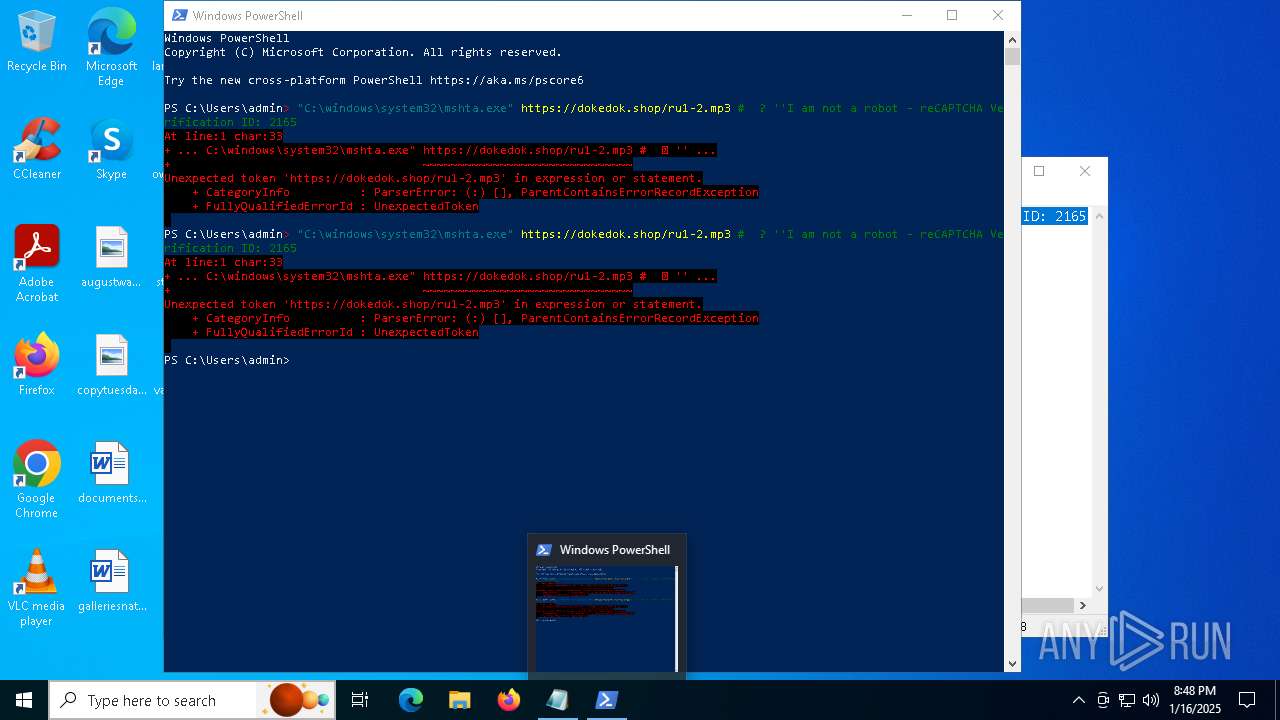Open the Google Chrome desktop shortcut
The height and width of the screenshot is (720, 1280).
37,480
